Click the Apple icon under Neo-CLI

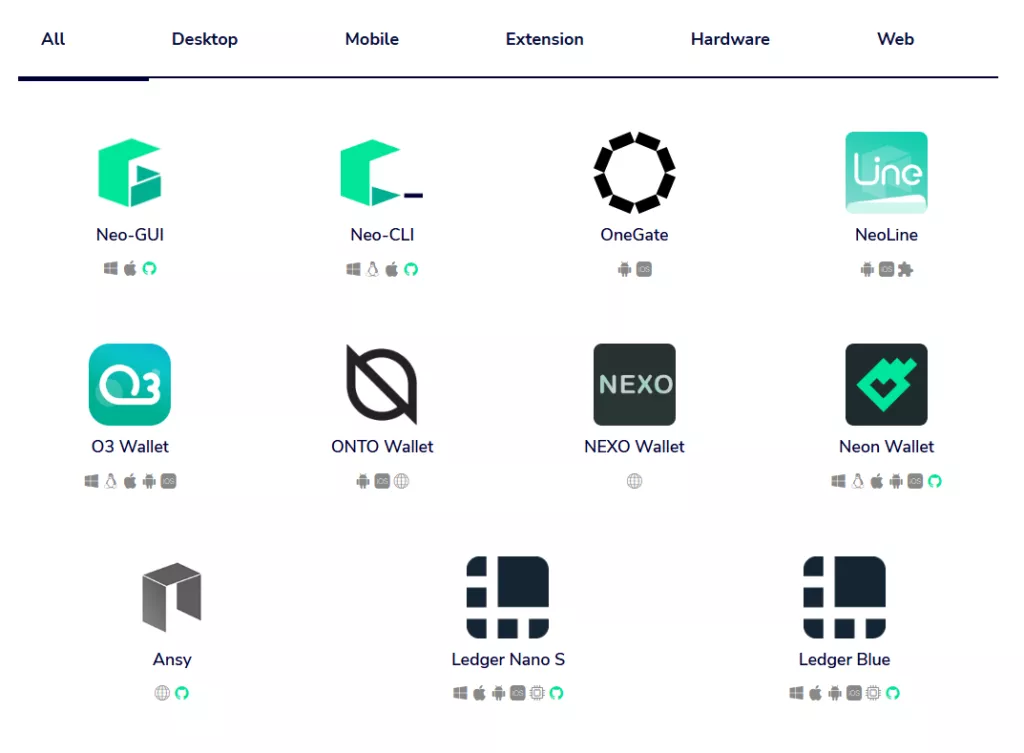tap(391, 269)
